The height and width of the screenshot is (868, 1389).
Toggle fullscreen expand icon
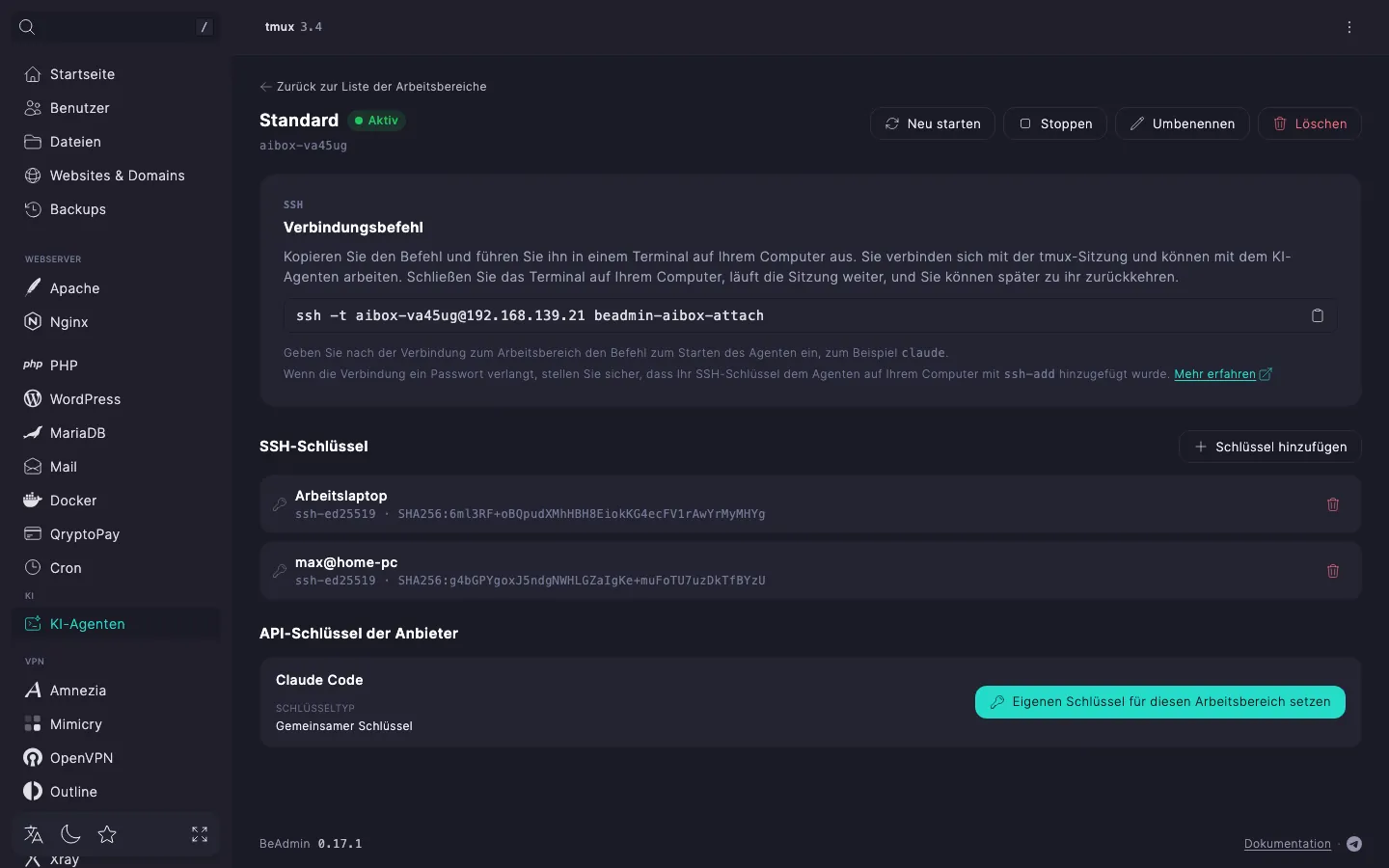coord(200,834)
